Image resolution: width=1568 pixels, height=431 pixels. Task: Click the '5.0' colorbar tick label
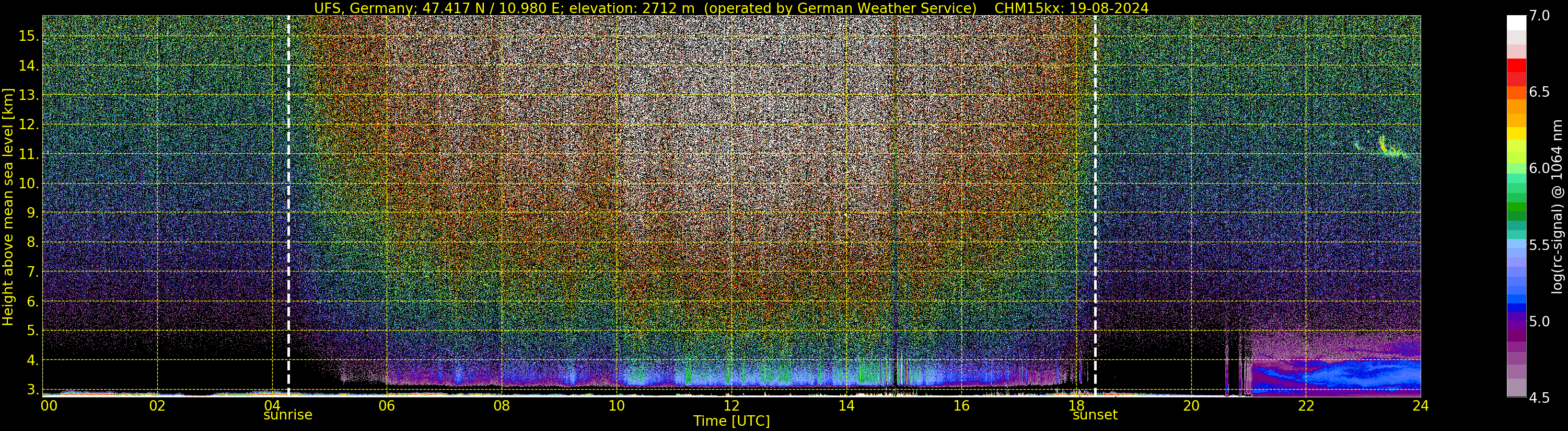pyautogui.click(x=1539, y=321)
